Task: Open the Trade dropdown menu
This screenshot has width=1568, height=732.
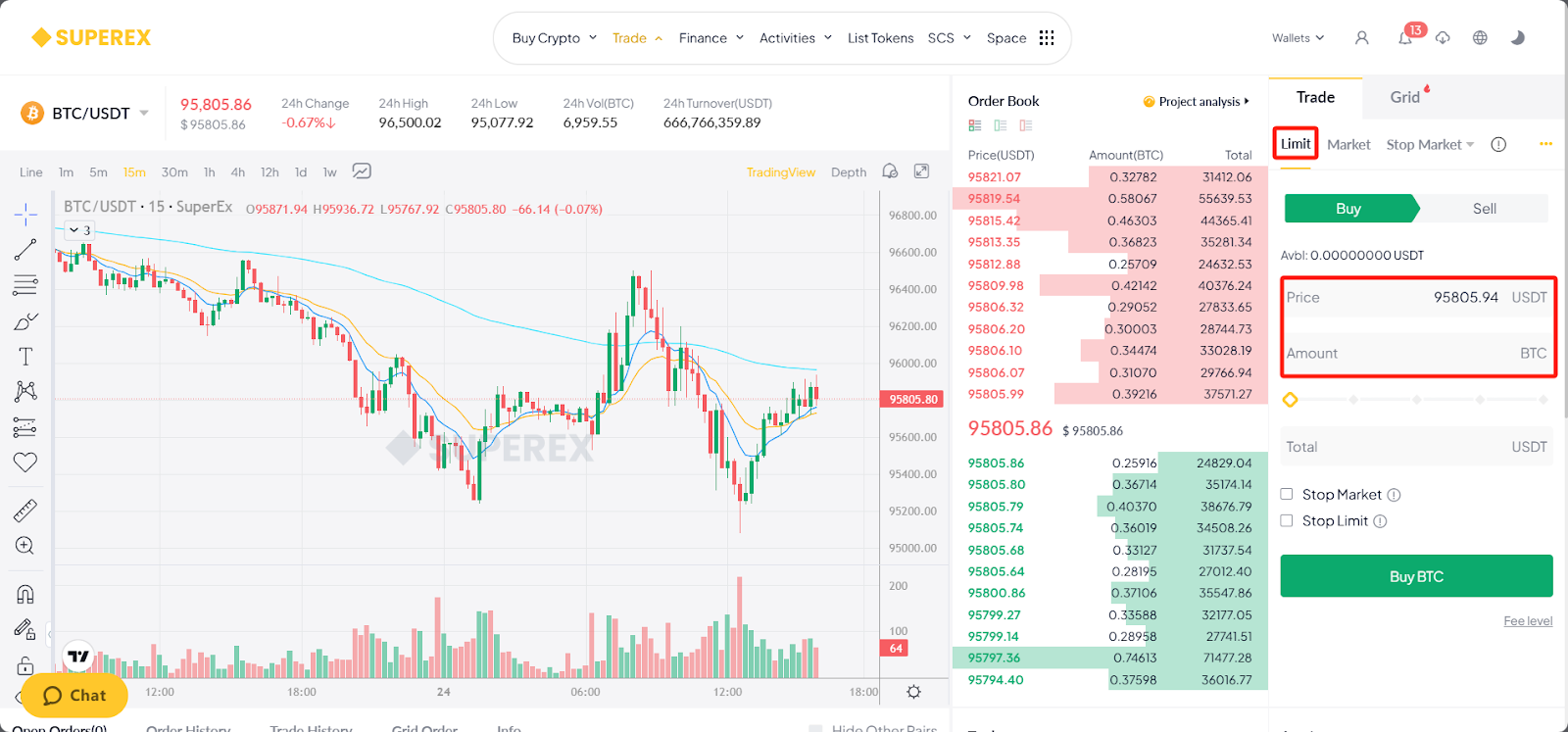Action: coord(637,37)
